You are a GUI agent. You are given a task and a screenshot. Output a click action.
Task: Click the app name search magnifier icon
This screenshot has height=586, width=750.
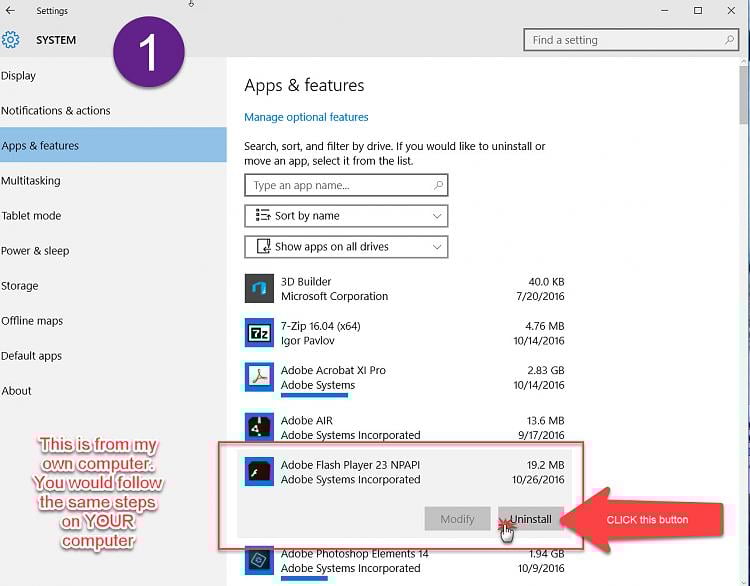click(x=438, y=185)
